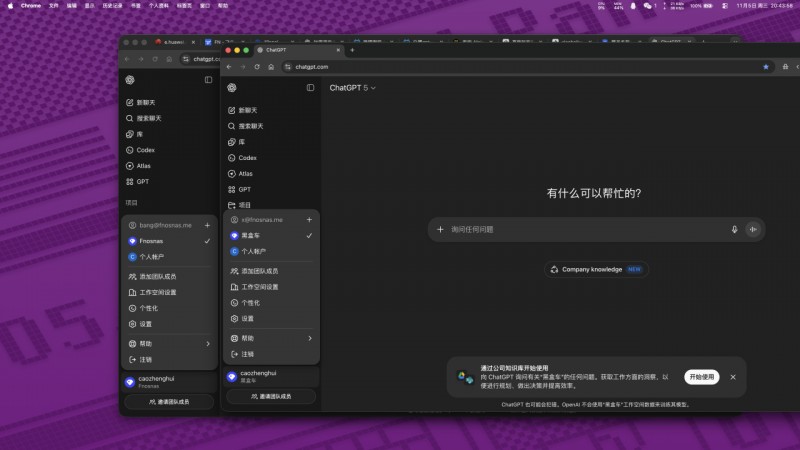This screenshot has width=800, height=450.
Task: Open Codex in back window sidebar
Action: [x=169, y=150]
